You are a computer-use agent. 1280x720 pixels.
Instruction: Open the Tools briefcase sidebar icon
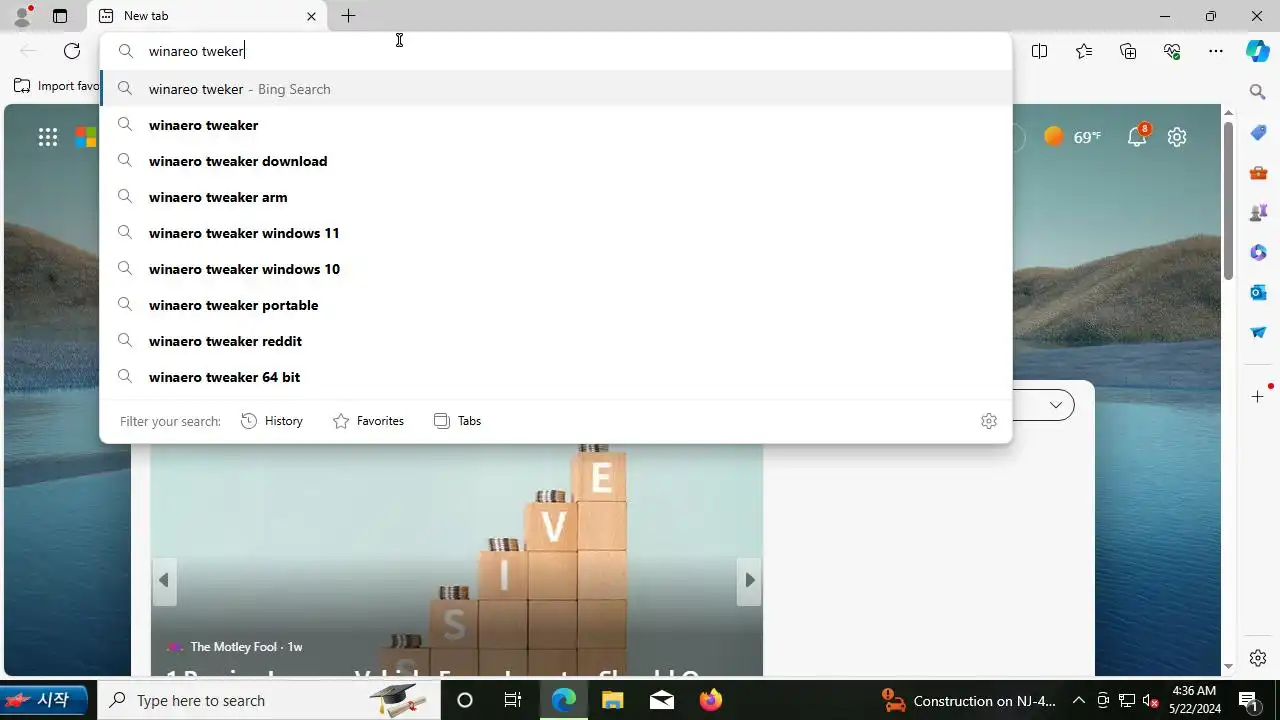[x=1258, y=172]
